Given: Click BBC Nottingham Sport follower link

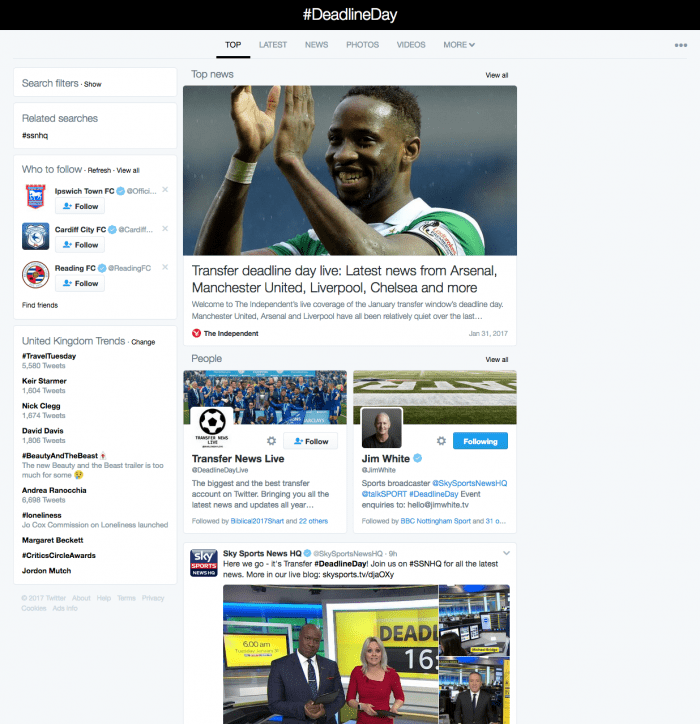Looking at the screenshot, I should point(435,521).
